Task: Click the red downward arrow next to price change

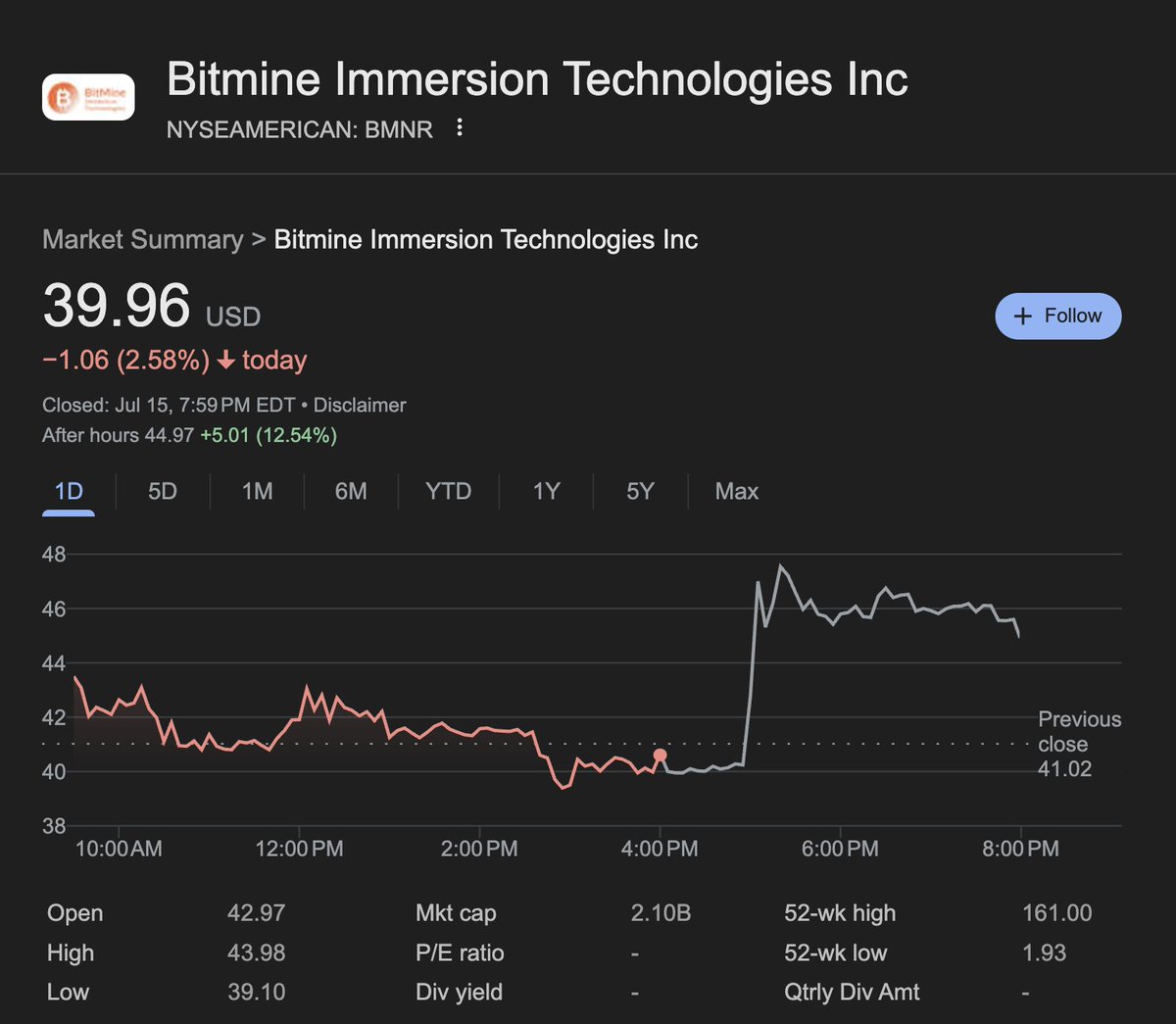Action: [225, 360]
